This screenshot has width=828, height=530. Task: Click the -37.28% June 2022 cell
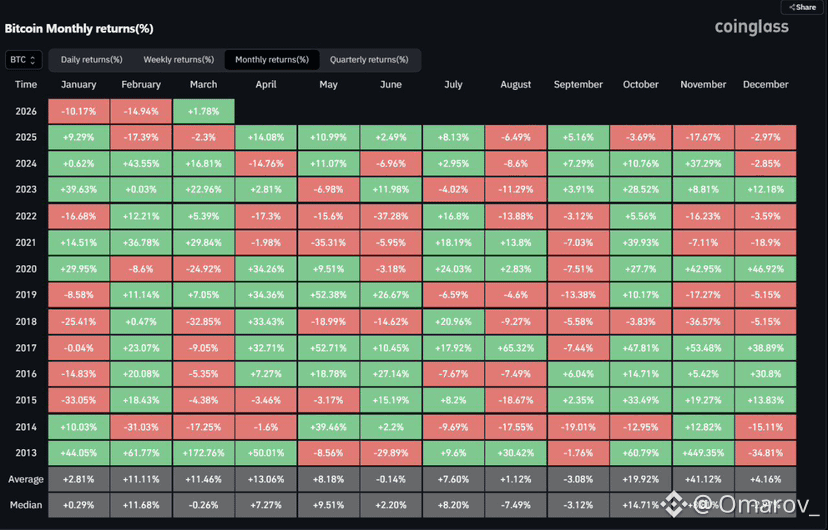391,216
